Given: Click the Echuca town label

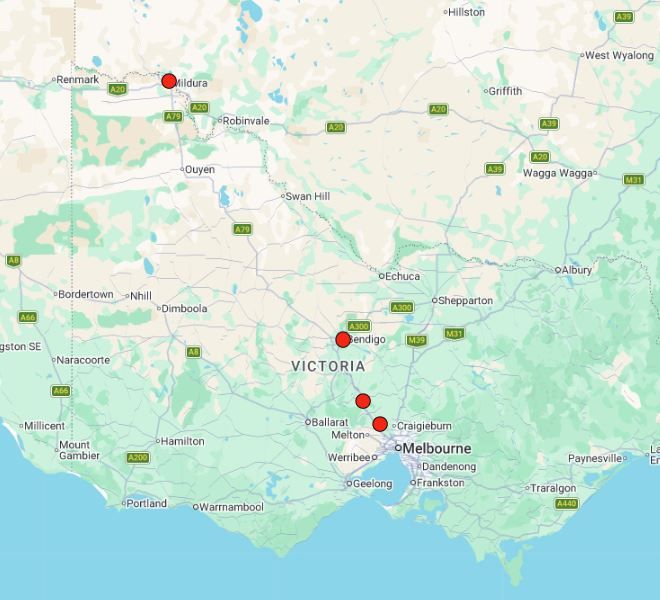Looking at the screenshot, I should 402,276.
